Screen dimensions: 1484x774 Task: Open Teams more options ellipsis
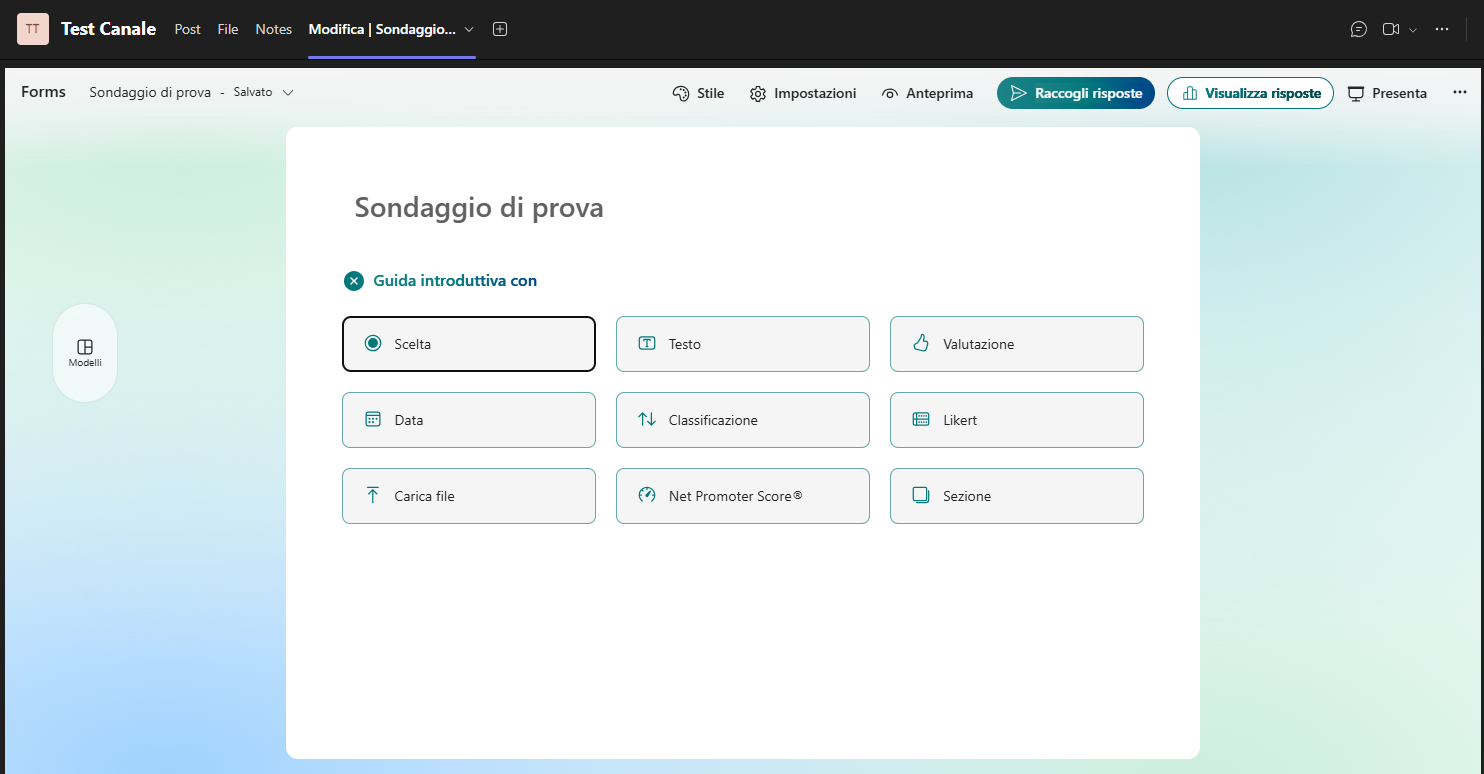[1441, 29]
